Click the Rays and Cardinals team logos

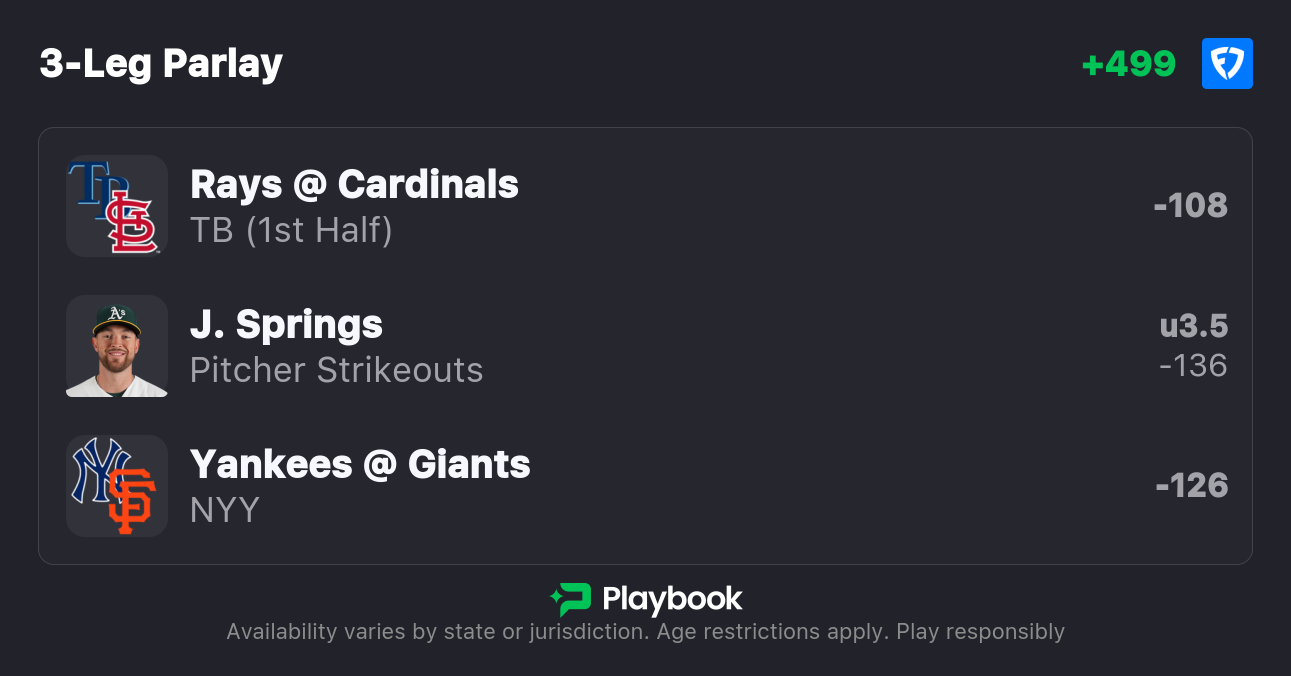click(117, 206)
